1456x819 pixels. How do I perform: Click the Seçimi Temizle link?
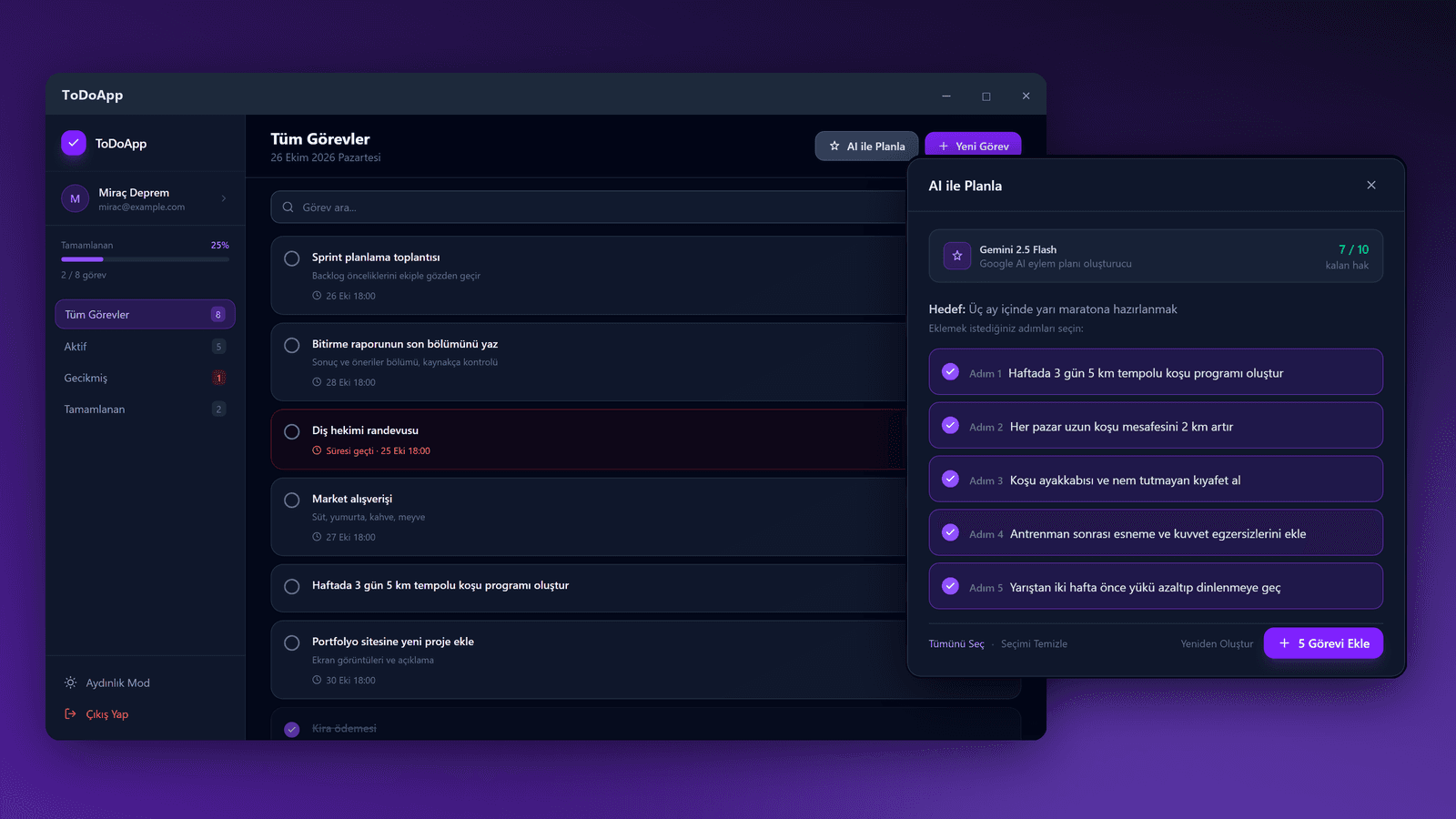click(1034, 643)
